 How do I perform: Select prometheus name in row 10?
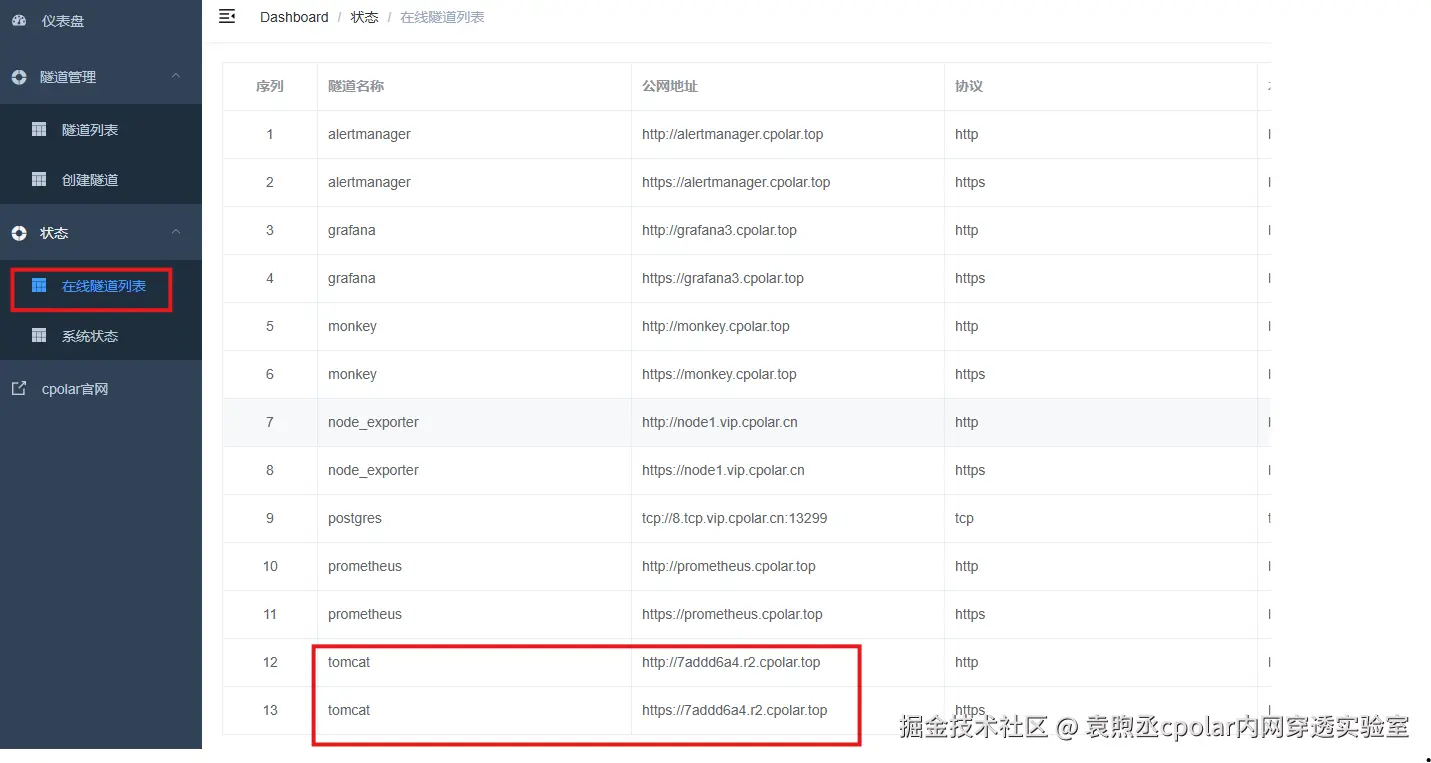365,566
